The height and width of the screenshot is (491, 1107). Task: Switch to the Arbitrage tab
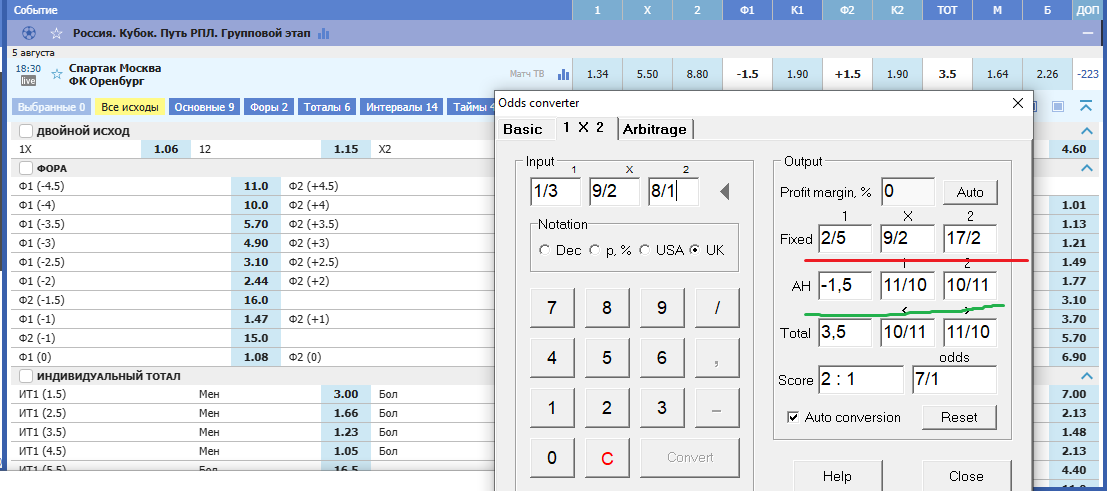(654, 129)
